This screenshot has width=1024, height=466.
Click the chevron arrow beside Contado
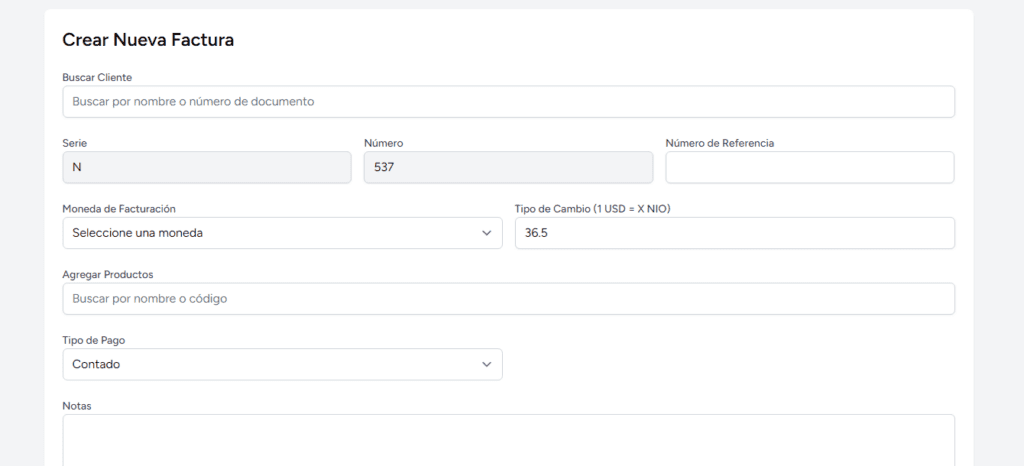click(486, 364)
